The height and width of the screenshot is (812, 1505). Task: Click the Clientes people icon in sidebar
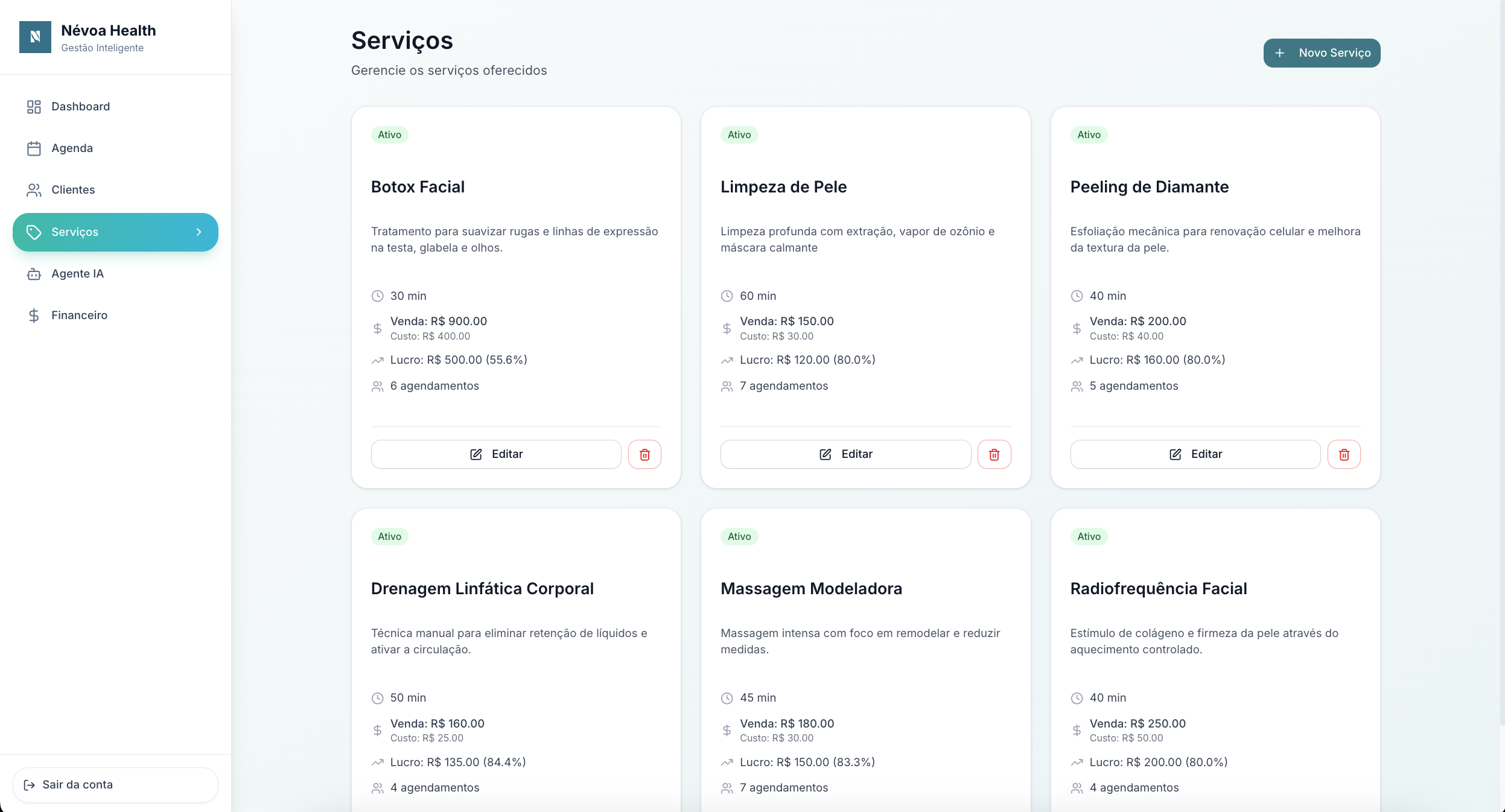tap(34, 190)
